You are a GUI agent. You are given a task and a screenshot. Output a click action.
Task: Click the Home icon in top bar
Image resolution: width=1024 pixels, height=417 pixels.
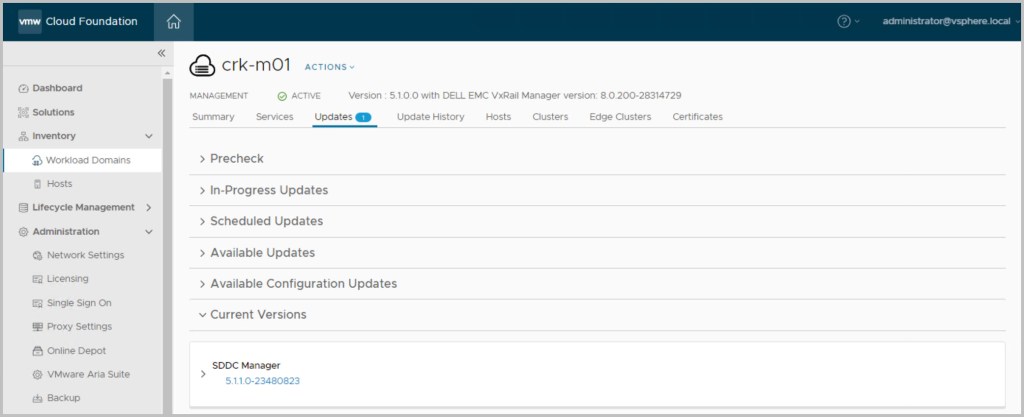[x=174, y=21]
